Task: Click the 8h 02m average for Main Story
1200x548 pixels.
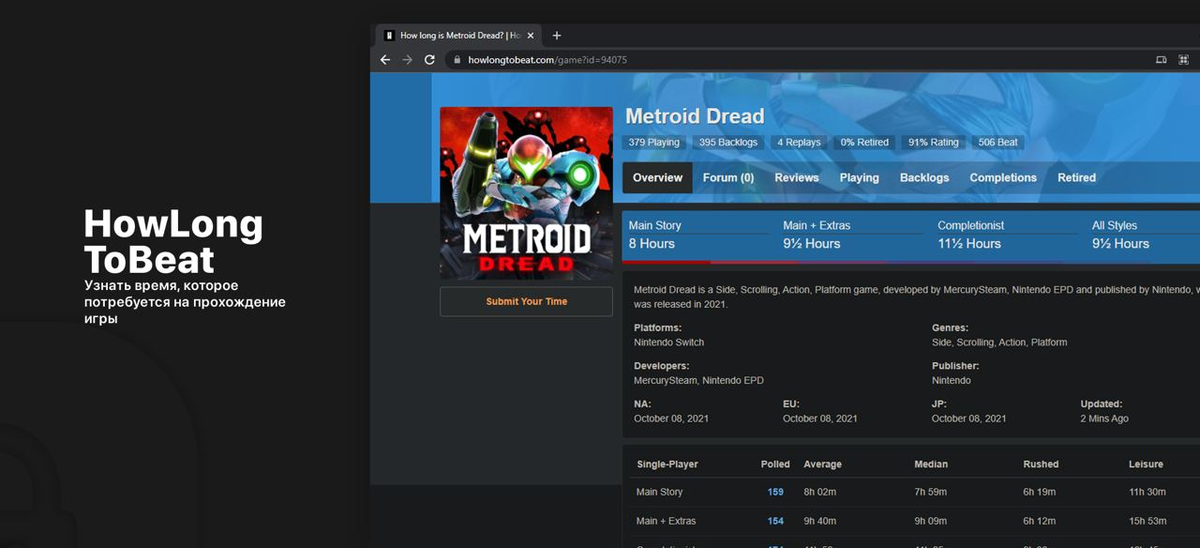Action: (x=820, y=492)
